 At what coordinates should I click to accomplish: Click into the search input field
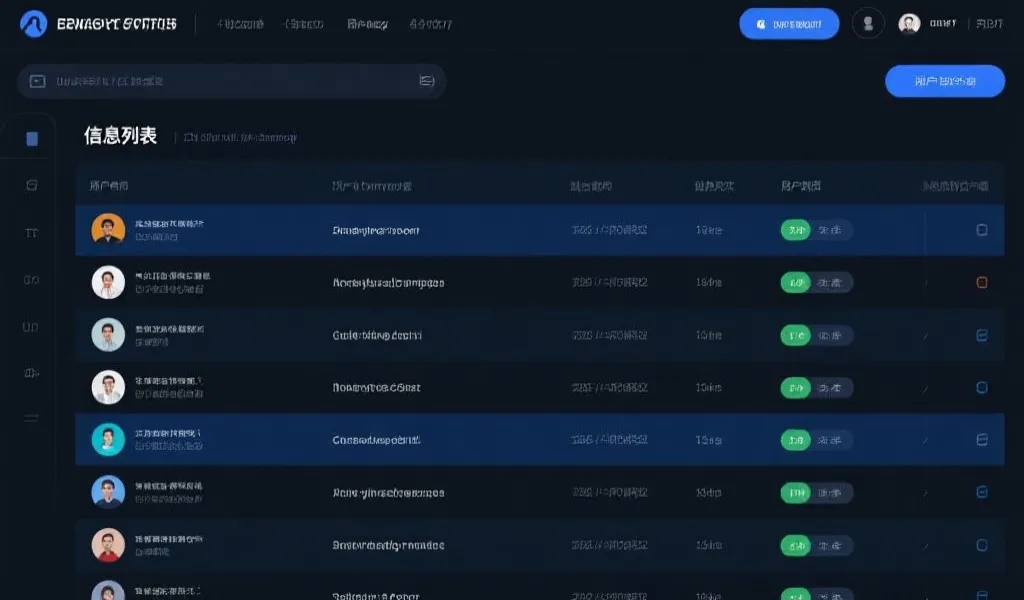tap(230, 81)
